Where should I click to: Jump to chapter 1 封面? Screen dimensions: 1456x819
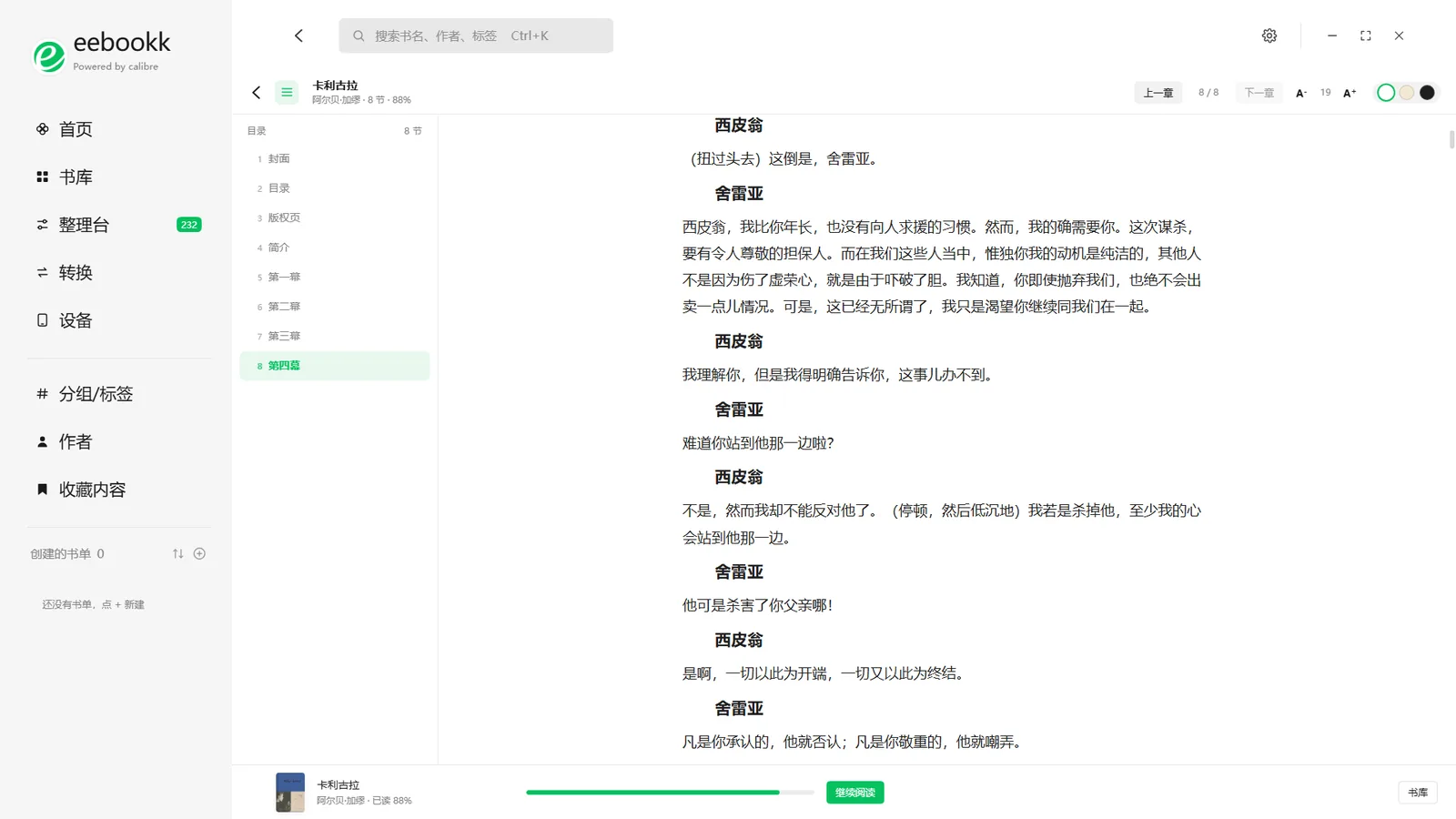[x=335, y=158]
